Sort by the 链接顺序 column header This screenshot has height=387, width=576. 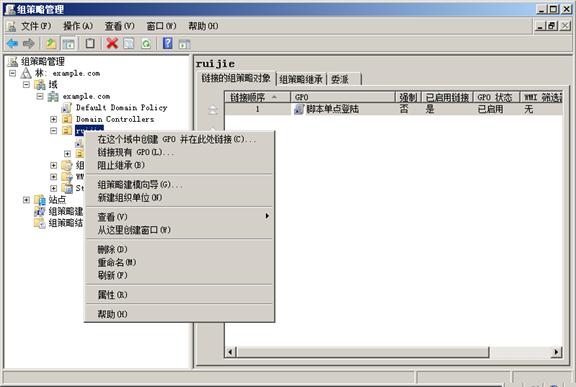pyautogui.click(x=258, y=97)
